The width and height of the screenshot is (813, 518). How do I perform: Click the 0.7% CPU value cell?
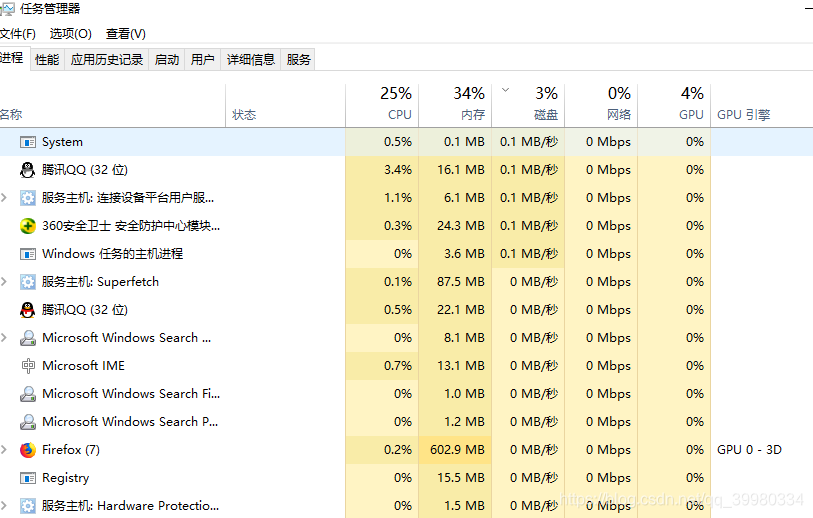[x=382, y=366]
